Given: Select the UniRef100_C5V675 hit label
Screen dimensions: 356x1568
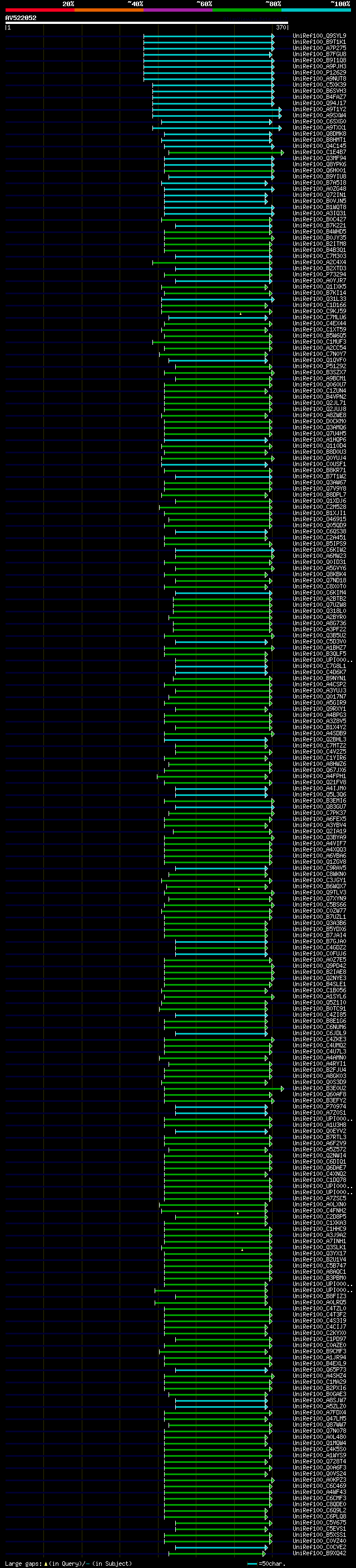Looking at the screenshot, I should tap(319, 1522).
